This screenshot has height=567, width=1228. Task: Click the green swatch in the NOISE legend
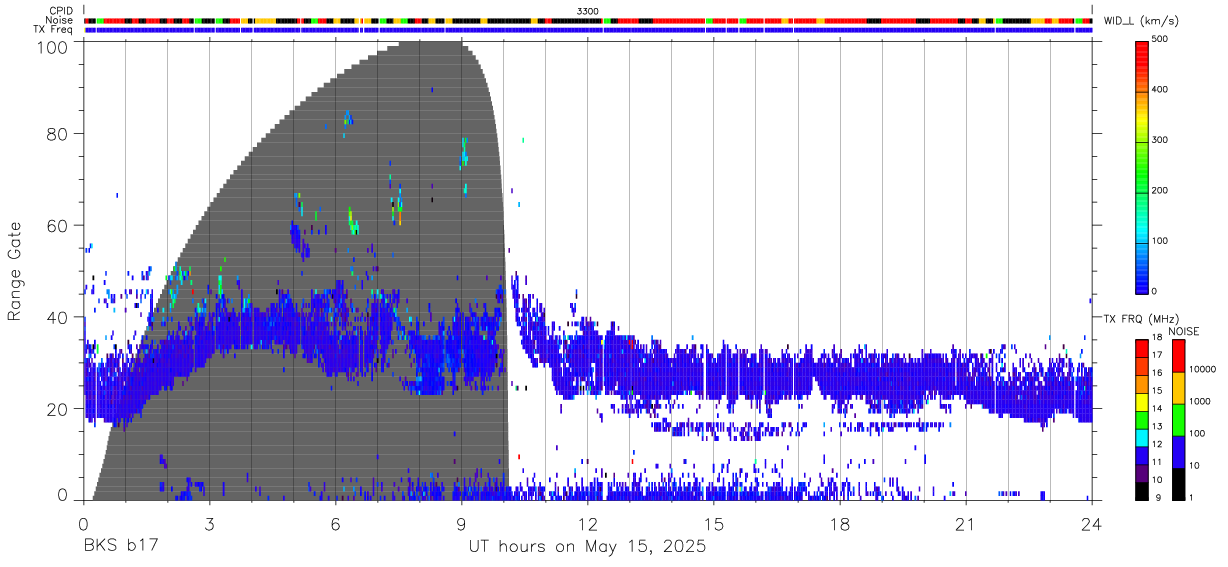click(1178, 419)
